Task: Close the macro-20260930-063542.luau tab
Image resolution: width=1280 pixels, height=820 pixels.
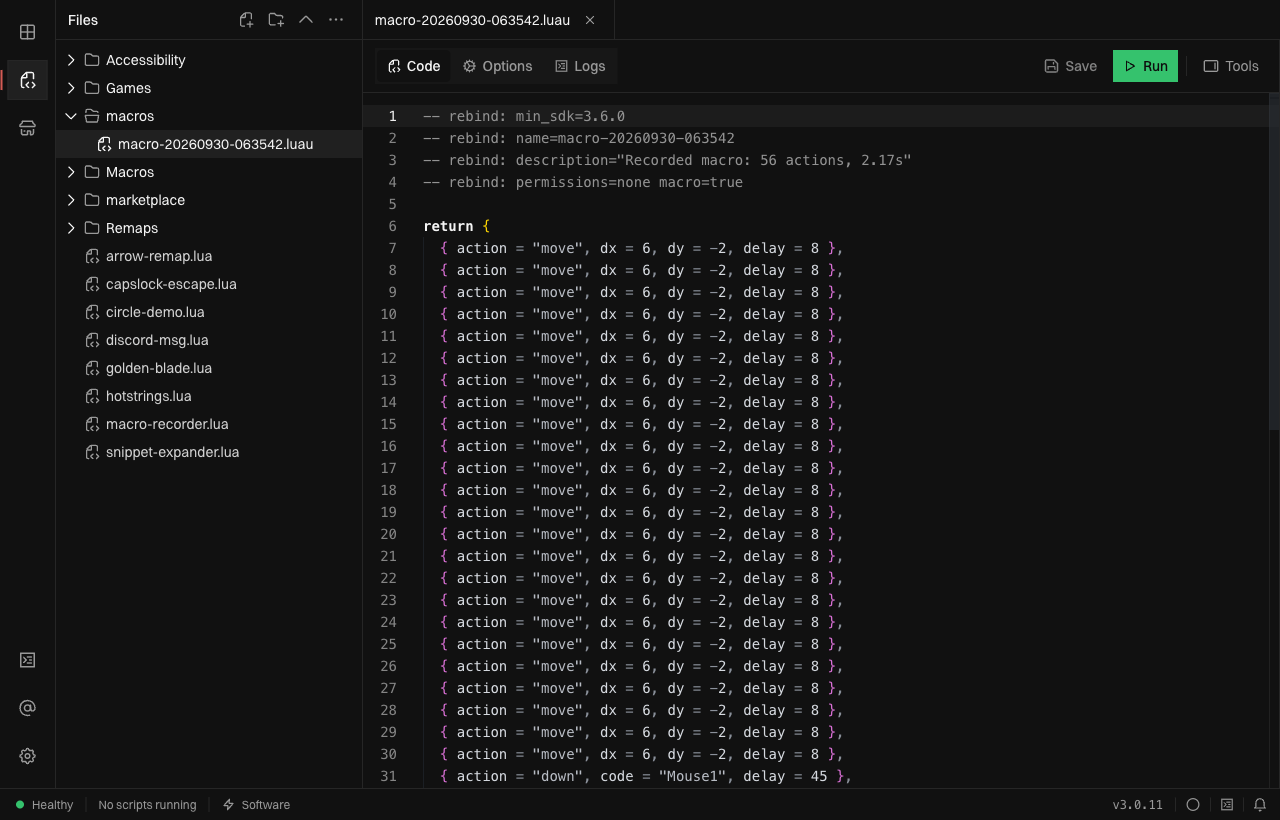Action: click(x=590, y=20)
